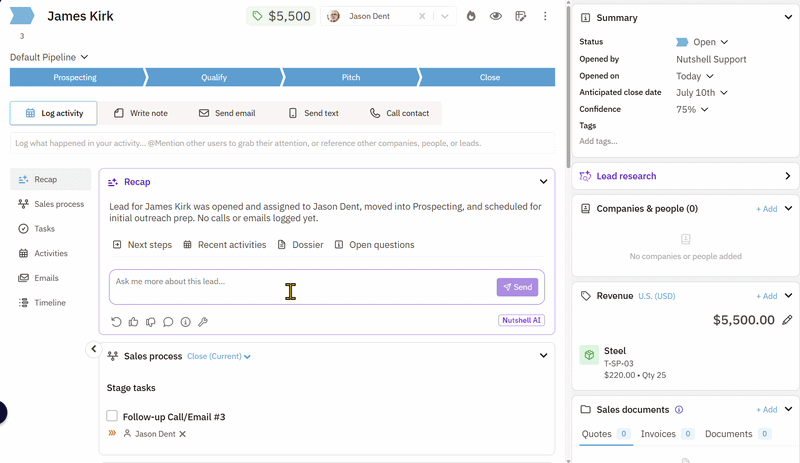Go to Timeline in the sidebar
800x463 pixels.
[42, 303]
